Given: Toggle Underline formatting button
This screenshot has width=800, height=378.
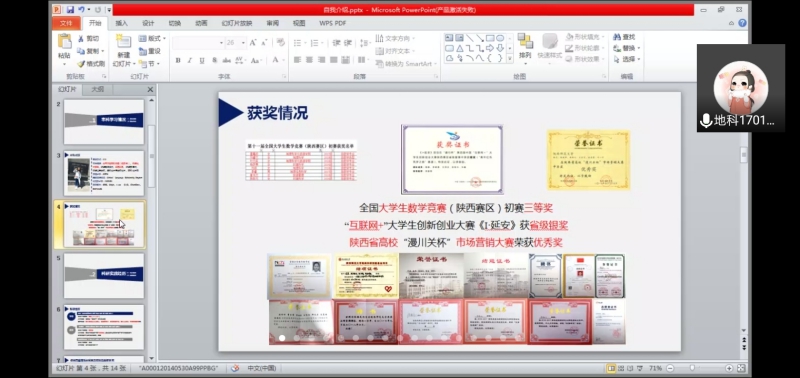Looking at the screenshot, I should tap(202, 60).
